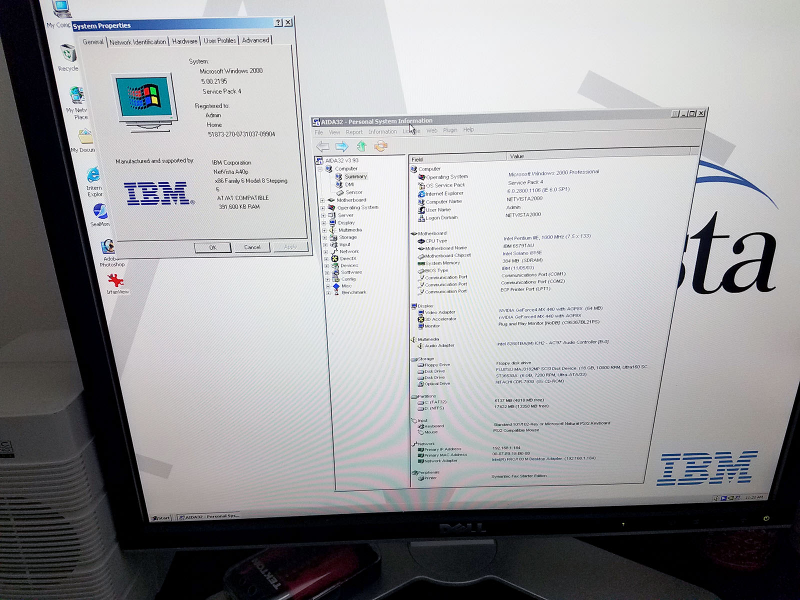The height and width of the screenshot is (600, 800).
Task: Click the AIDA32 Back arrow toolbar icon
Action: [322, 147]
